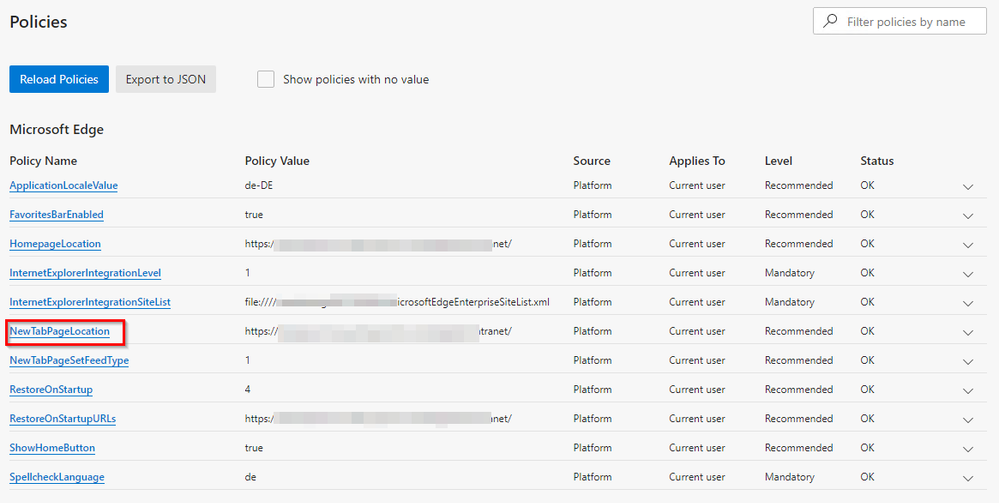Click Mandatory level in SpellcheckLanguage row
This screenshot has height=503, width=999.
click(x=789, y=477)
